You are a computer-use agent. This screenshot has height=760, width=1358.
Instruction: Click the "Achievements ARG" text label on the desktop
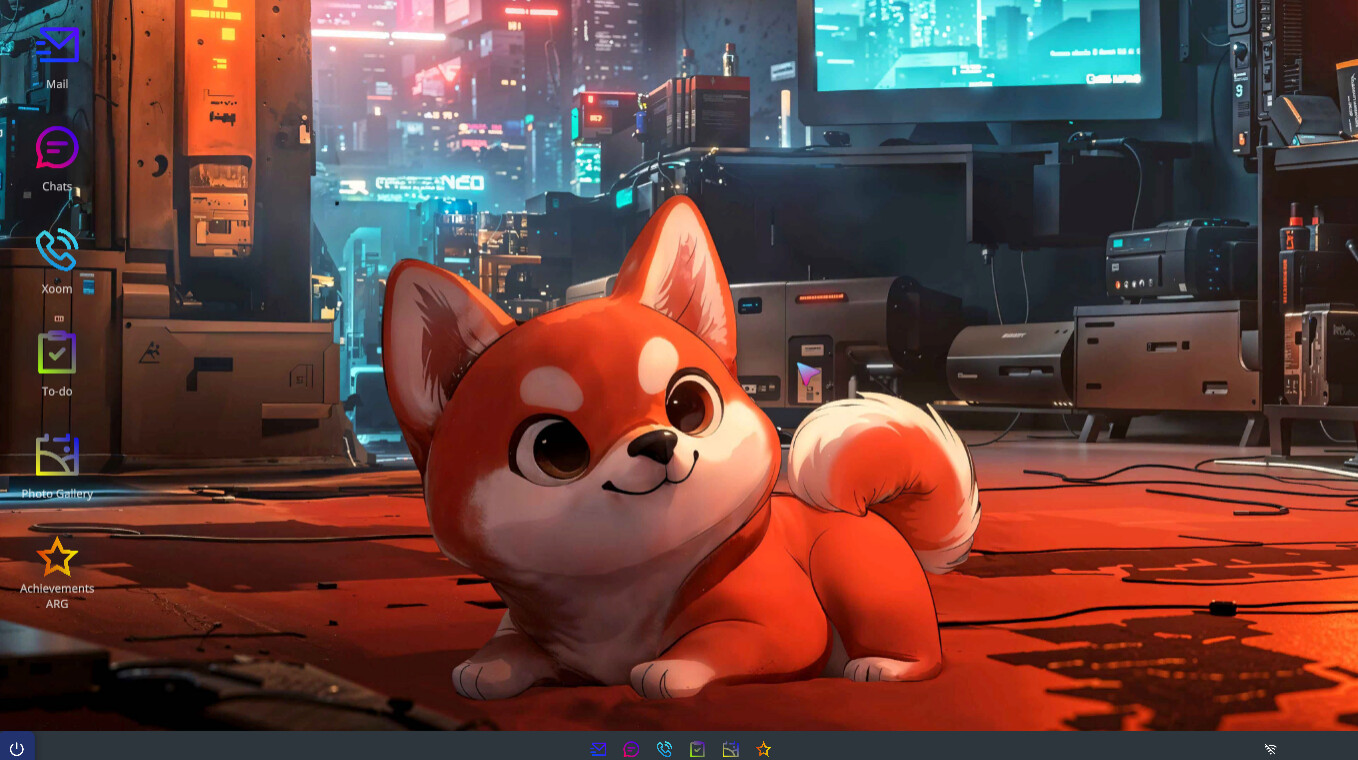pos(57,596)
